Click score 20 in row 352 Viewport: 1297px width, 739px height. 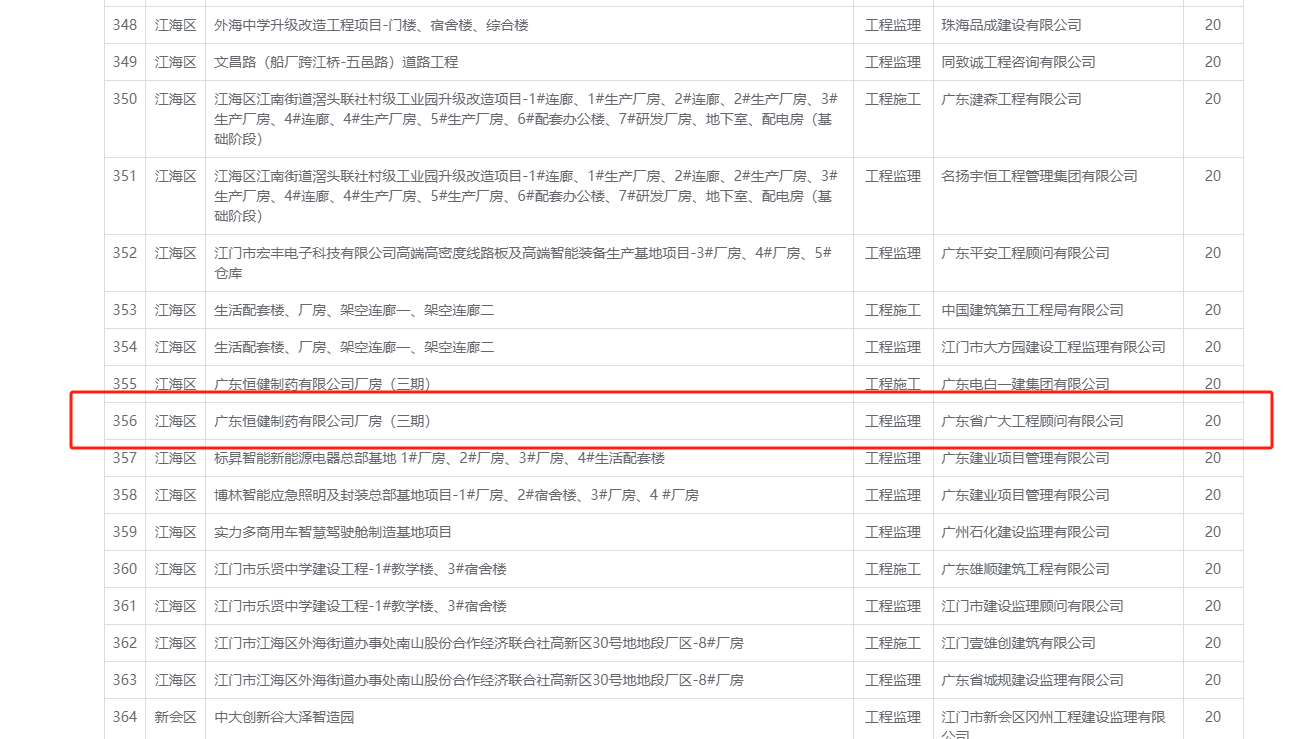coord(1212,253)
